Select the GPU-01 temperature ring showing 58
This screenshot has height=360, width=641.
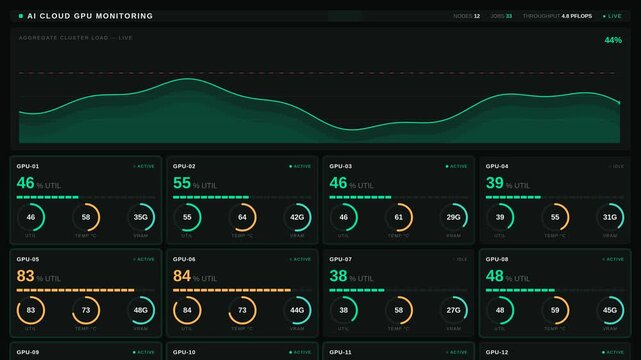pos(86,217)
